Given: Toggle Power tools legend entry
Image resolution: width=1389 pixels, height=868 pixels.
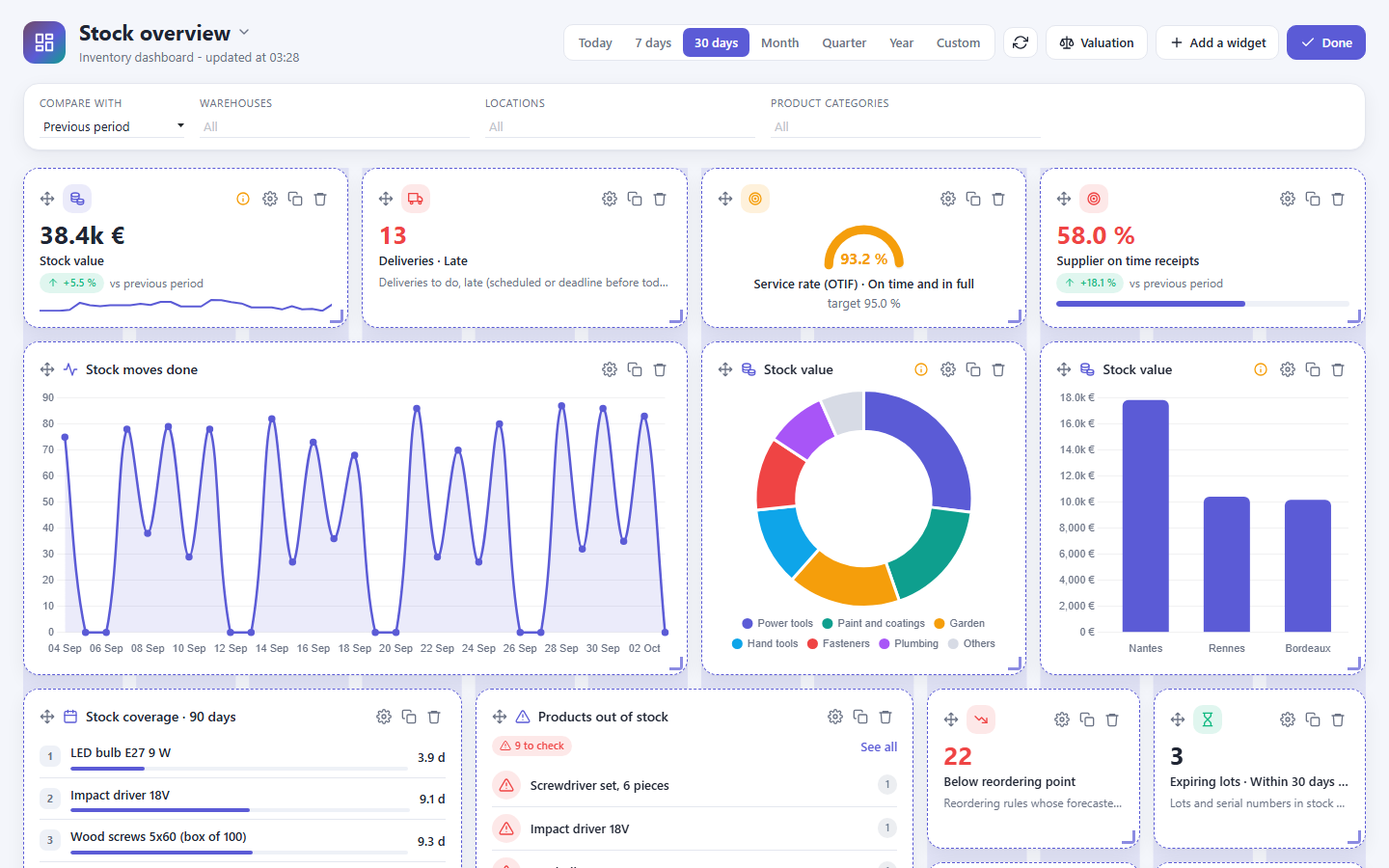Looking at the screenshot, I should tap(777, 624).
